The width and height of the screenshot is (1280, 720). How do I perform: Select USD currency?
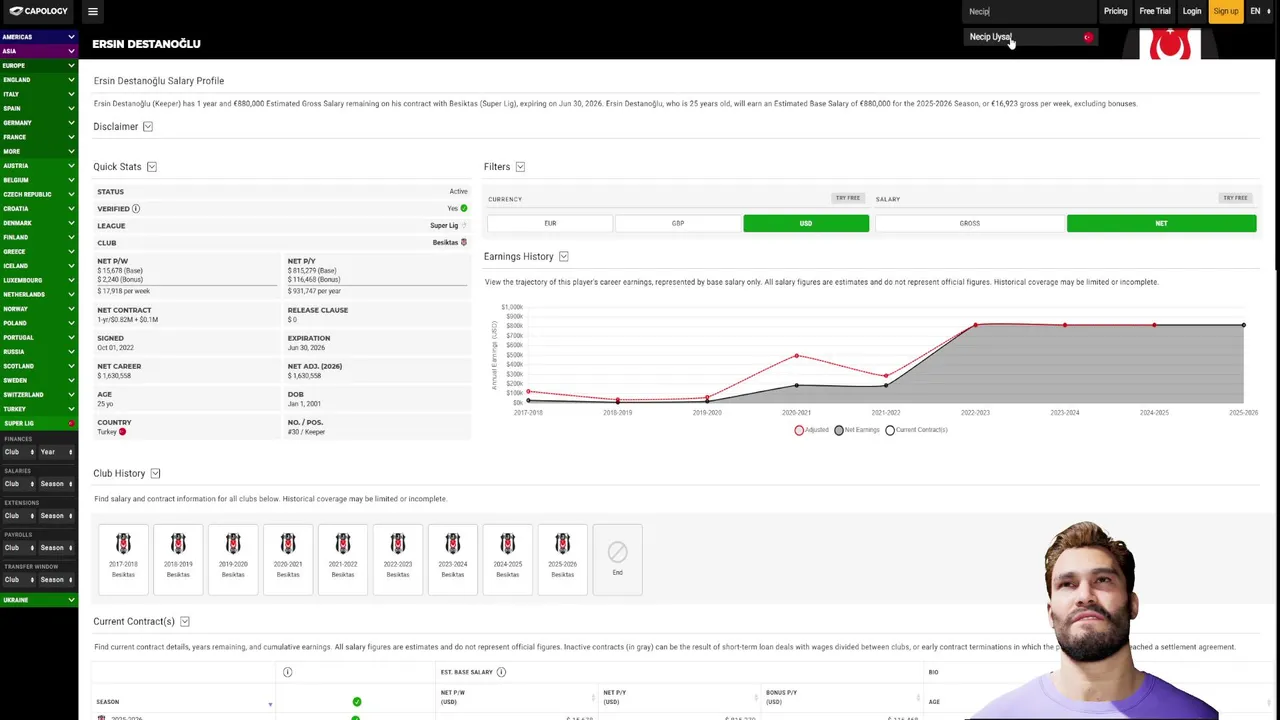pos(806,224)
